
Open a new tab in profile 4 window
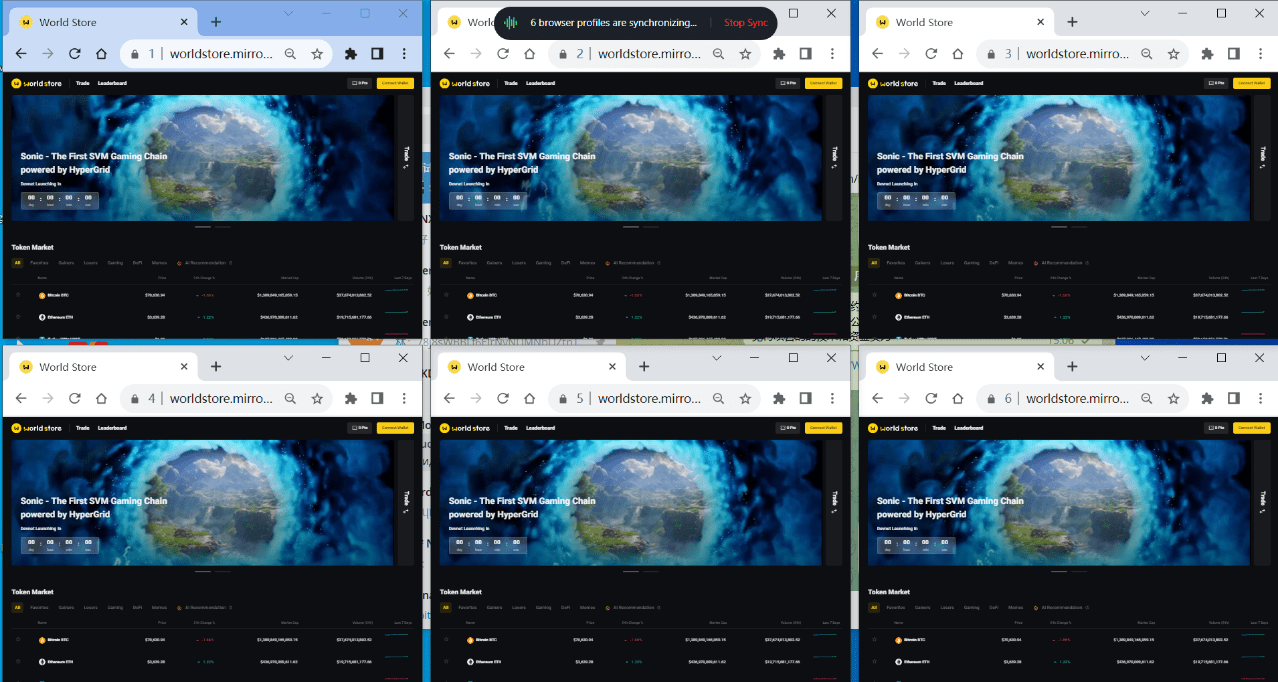(x=215, y=367)
